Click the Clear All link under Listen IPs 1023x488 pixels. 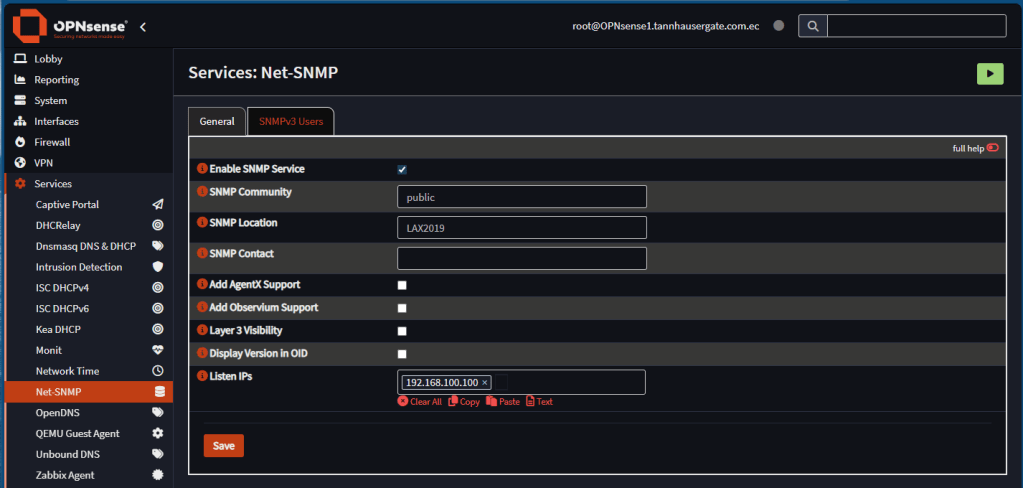pos(419,402)
